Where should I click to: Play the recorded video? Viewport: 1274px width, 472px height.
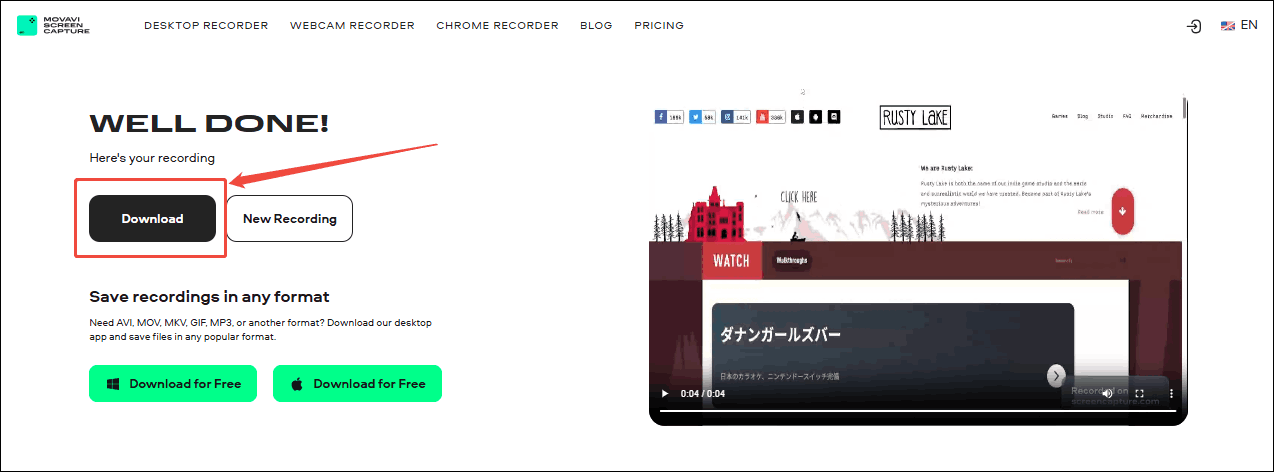click(x=664, y=394)
